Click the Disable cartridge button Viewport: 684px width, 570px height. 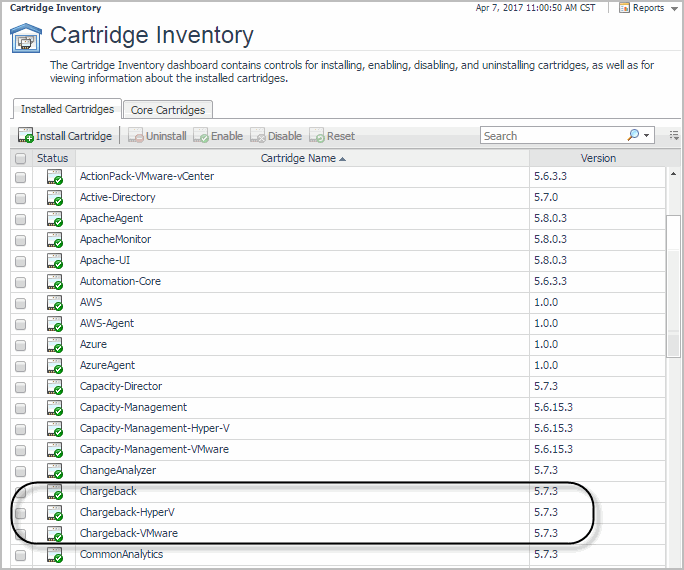coord(276,136)
